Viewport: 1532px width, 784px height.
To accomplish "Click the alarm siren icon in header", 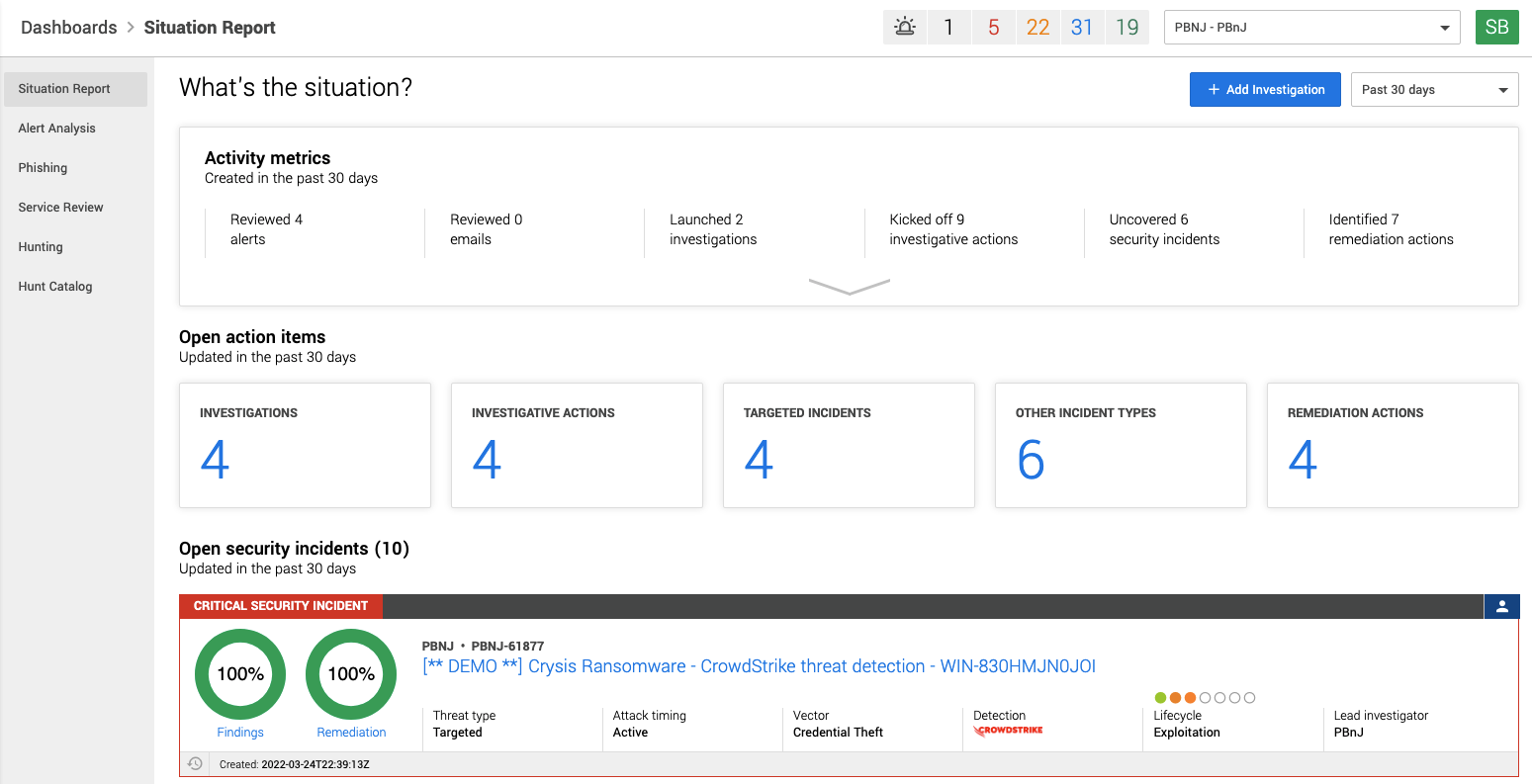I will pyautogui.click(x=905, y=27).
